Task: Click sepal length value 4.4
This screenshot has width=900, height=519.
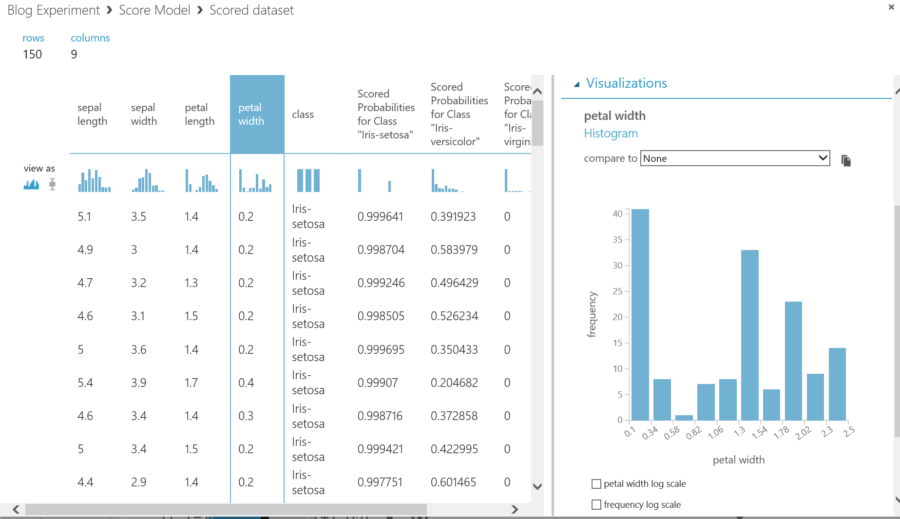Action: click(85, 482)
